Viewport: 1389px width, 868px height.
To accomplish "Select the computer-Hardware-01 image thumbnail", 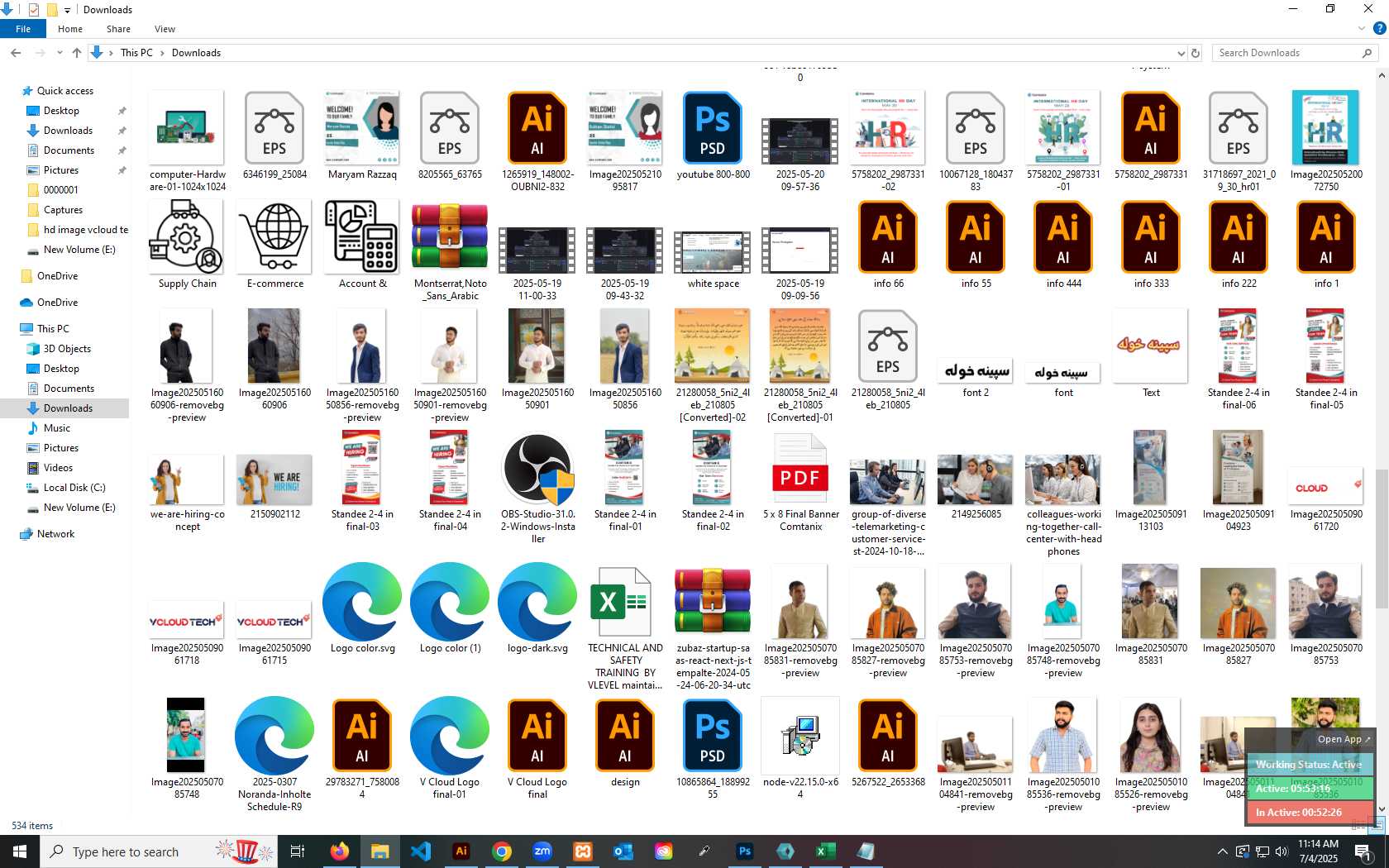I will pyautogui.click(x=187, y=142).
